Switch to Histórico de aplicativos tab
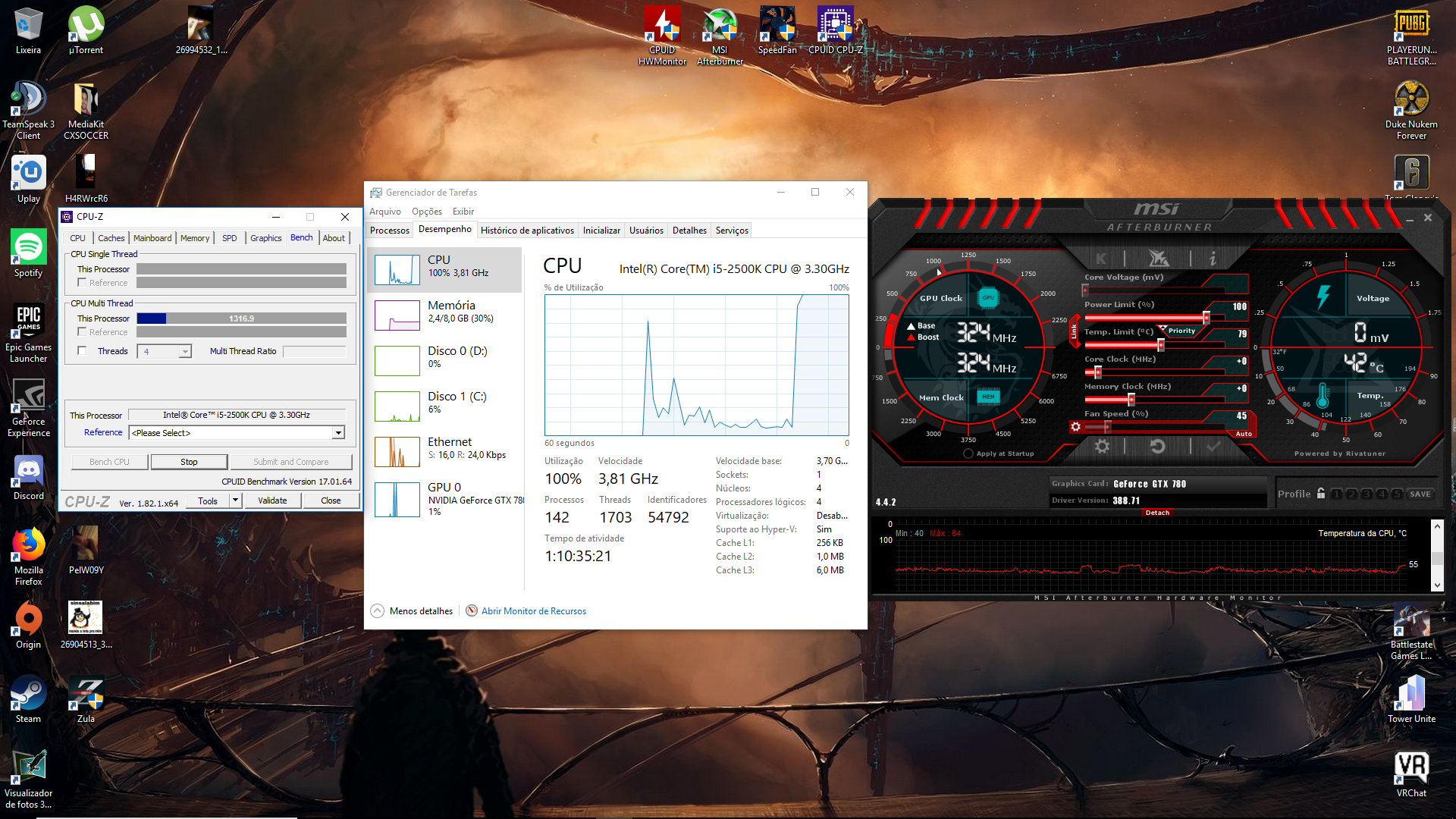This screenshot has width=1456, height=819. [x=527, y=231]
